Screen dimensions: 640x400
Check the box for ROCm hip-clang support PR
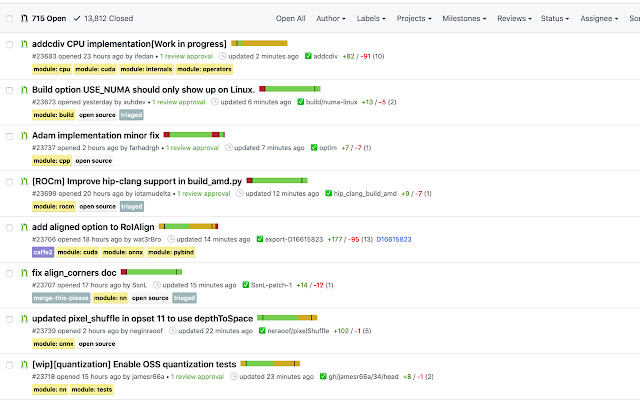9,182
